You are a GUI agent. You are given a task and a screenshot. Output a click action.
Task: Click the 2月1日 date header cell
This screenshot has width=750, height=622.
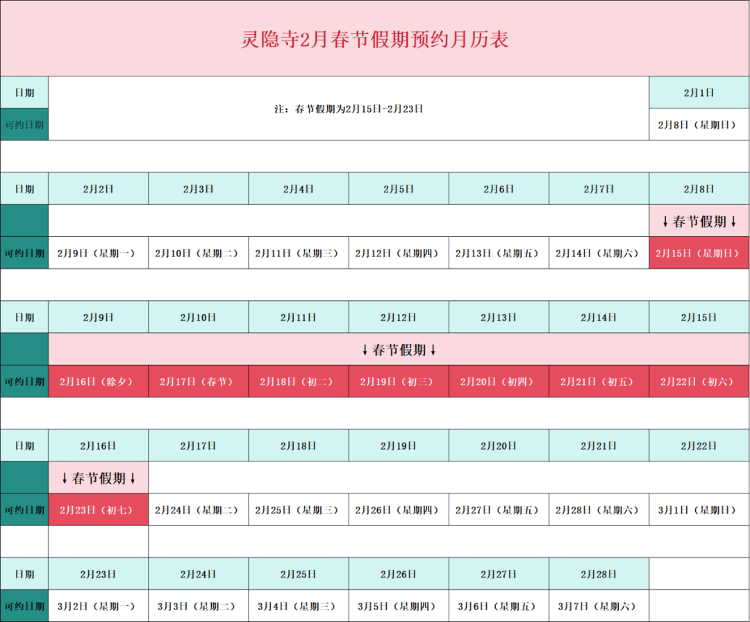698,92
